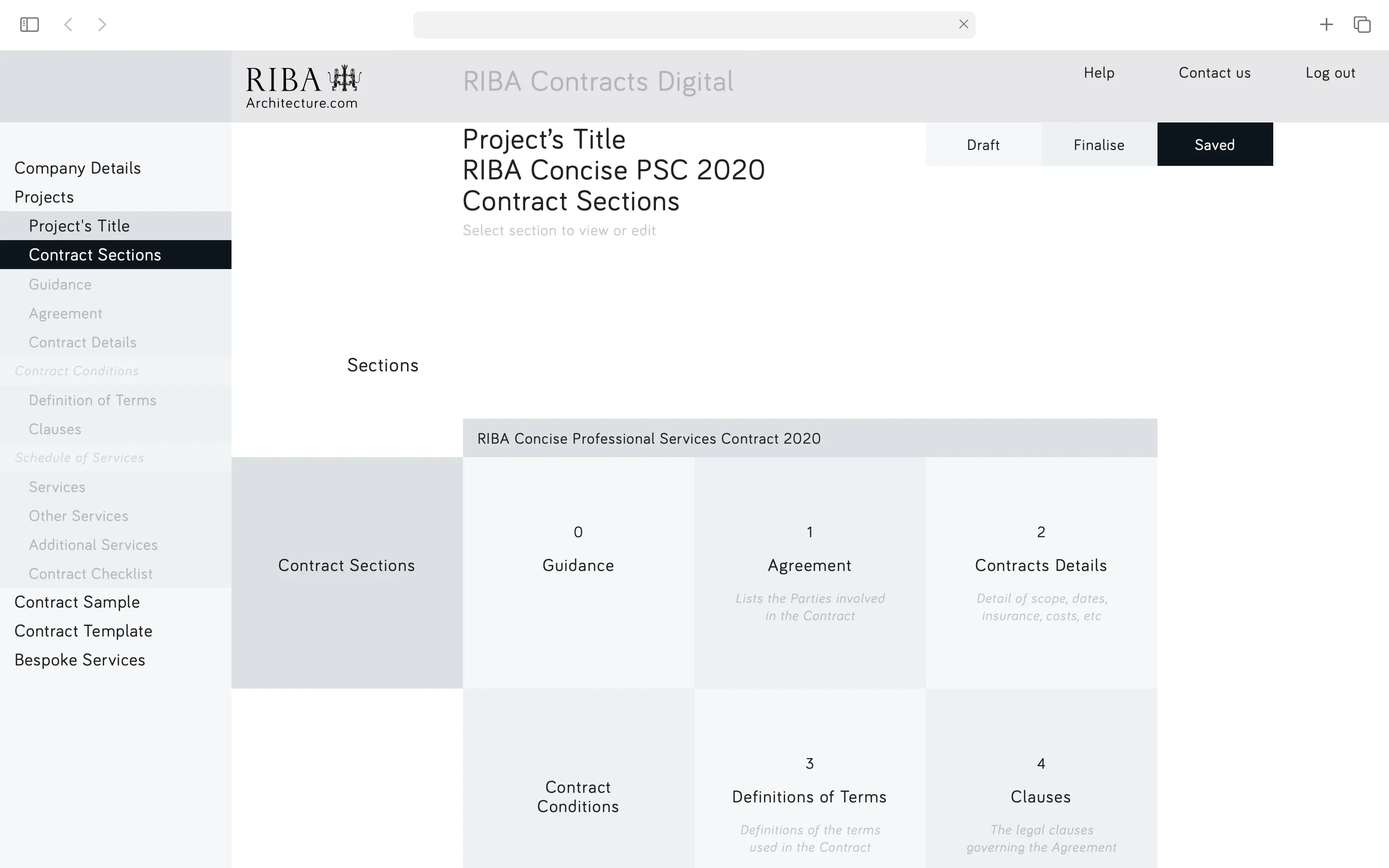Screen dimensions: 1389x868
Task: Switch the project to Draft mode
Action: [x=983, y=145]
